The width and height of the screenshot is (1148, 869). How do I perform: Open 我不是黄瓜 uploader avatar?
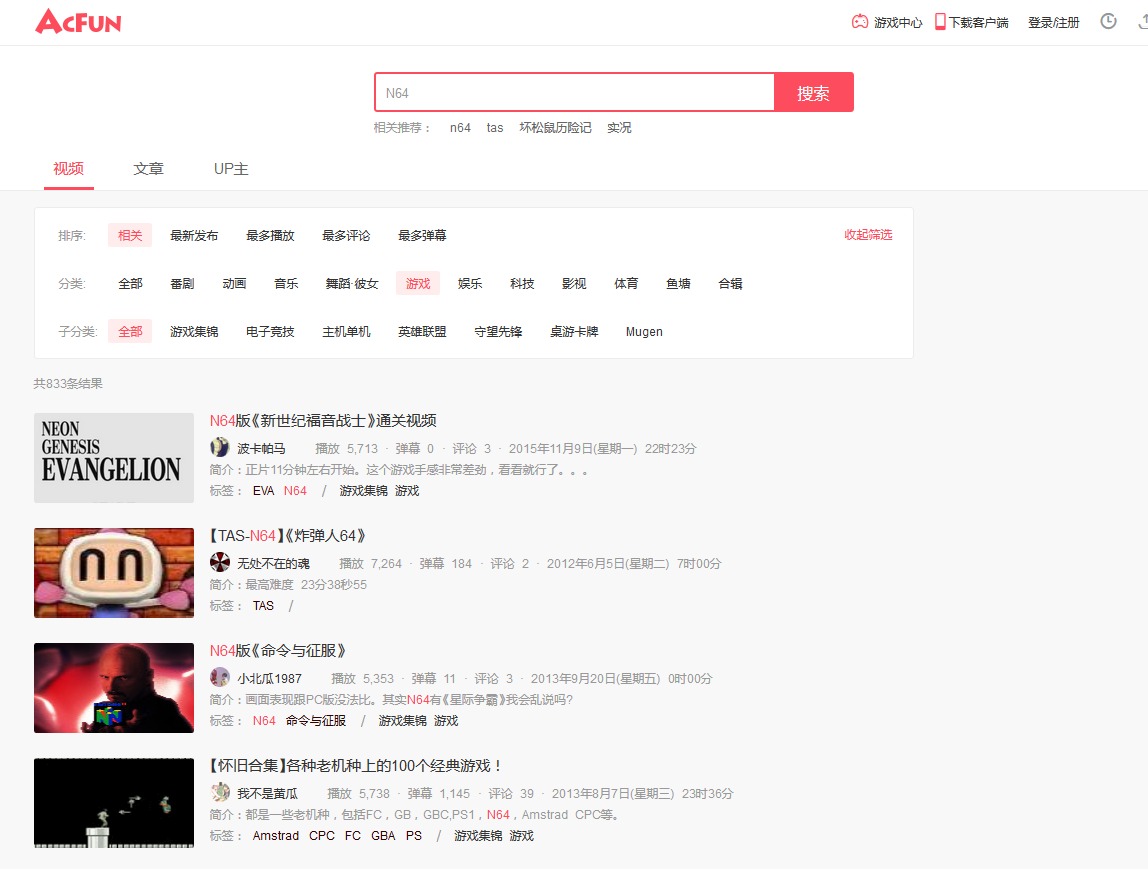pyautogui.click(x=220, y=792)
